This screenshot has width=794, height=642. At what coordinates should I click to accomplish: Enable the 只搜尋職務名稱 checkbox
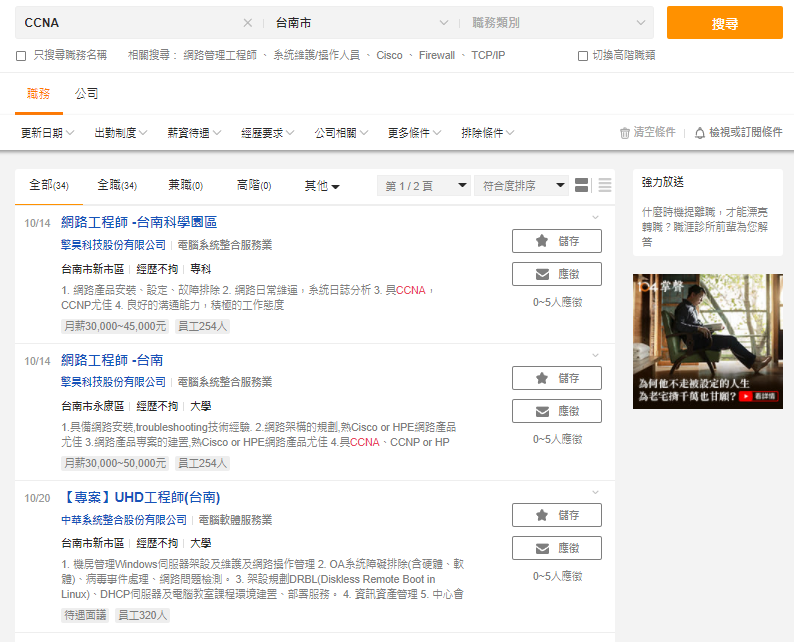click(21, 56)
